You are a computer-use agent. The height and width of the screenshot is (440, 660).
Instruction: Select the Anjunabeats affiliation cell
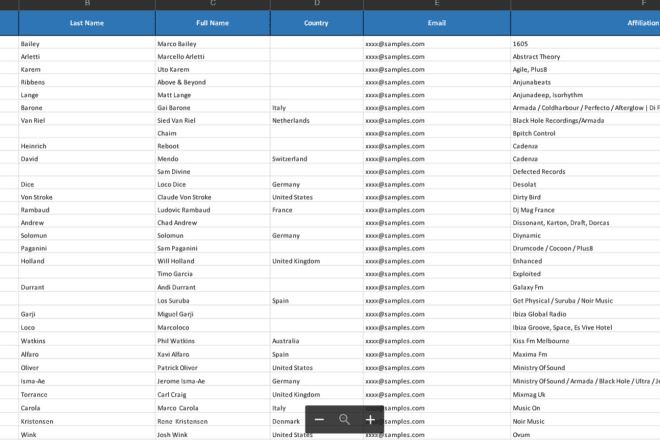(585, 82)
